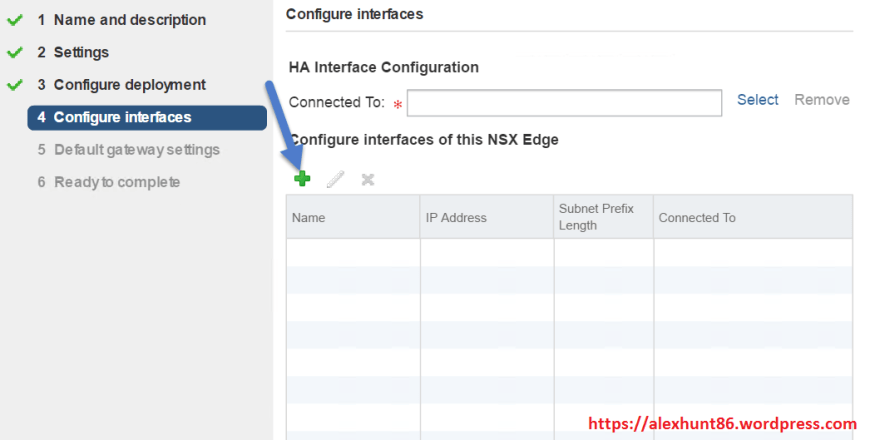Click the Subnet Prefix Length column header

[604, 217]
